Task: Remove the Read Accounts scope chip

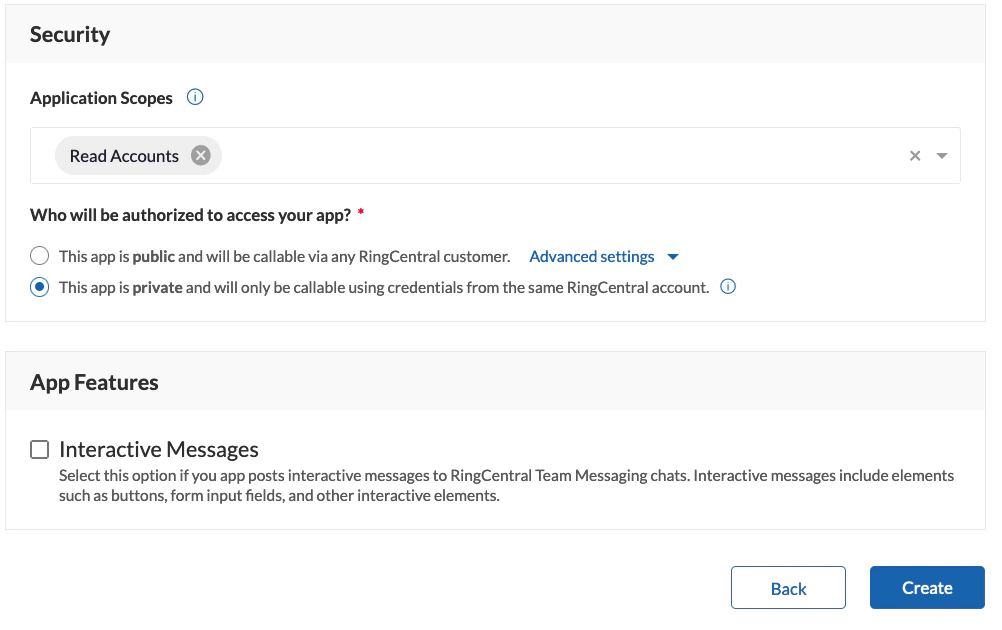Action: pyautogui.click(x=201, y=156)
